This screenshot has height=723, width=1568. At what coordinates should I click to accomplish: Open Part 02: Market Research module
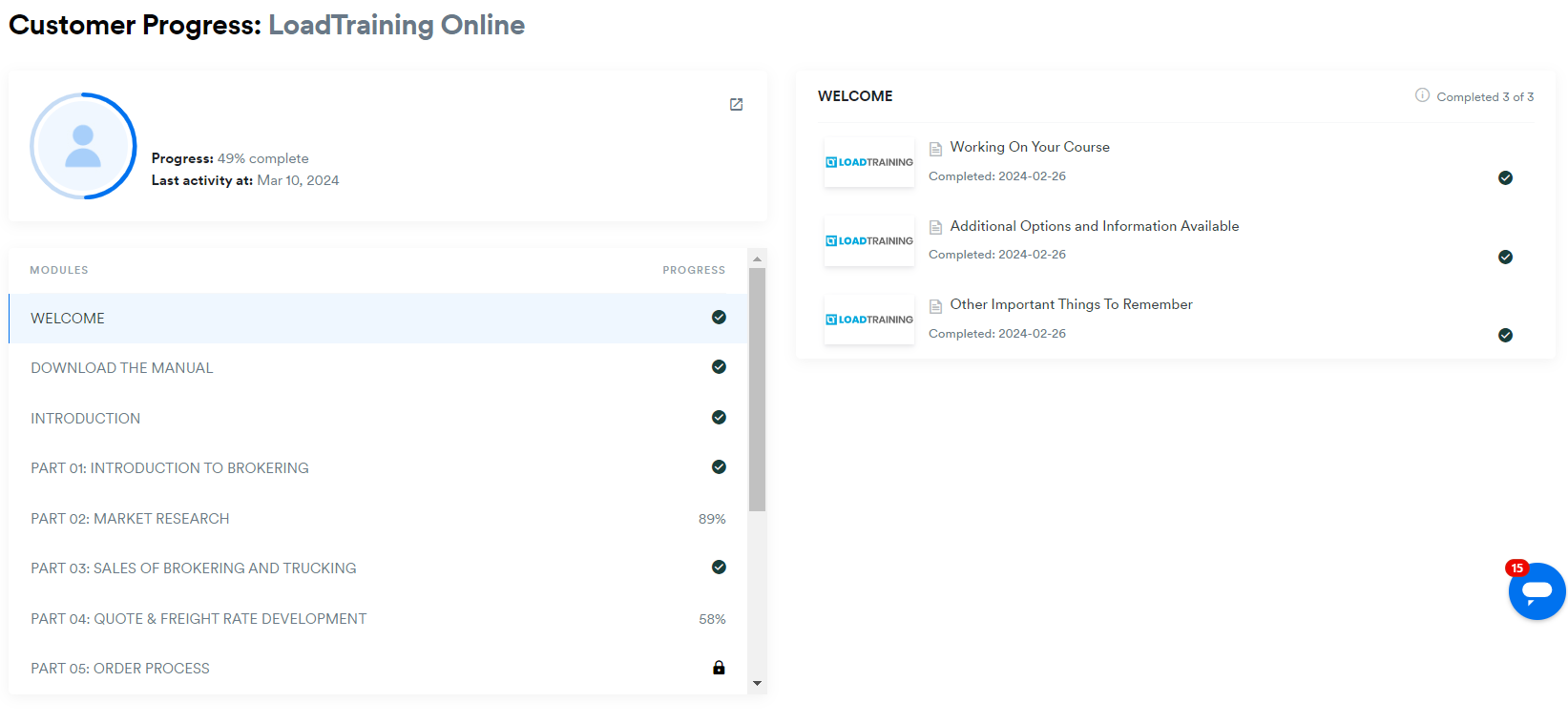[x=130, y=519]
